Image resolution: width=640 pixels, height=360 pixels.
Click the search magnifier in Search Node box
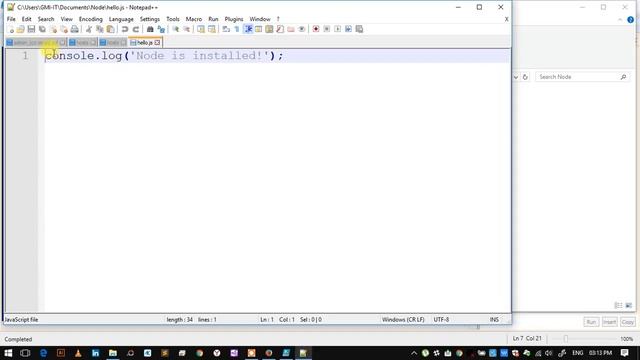pos(623,77)
